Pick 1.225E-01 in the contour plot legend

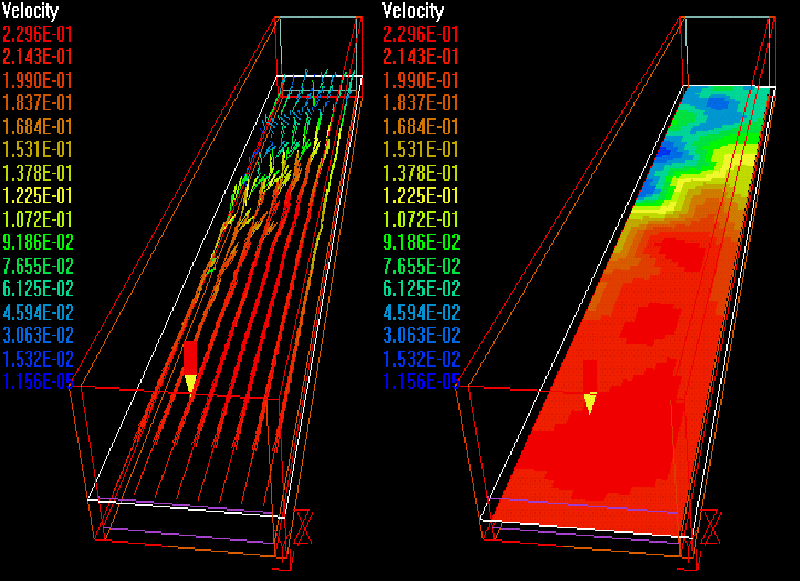[x=421, y=195]
